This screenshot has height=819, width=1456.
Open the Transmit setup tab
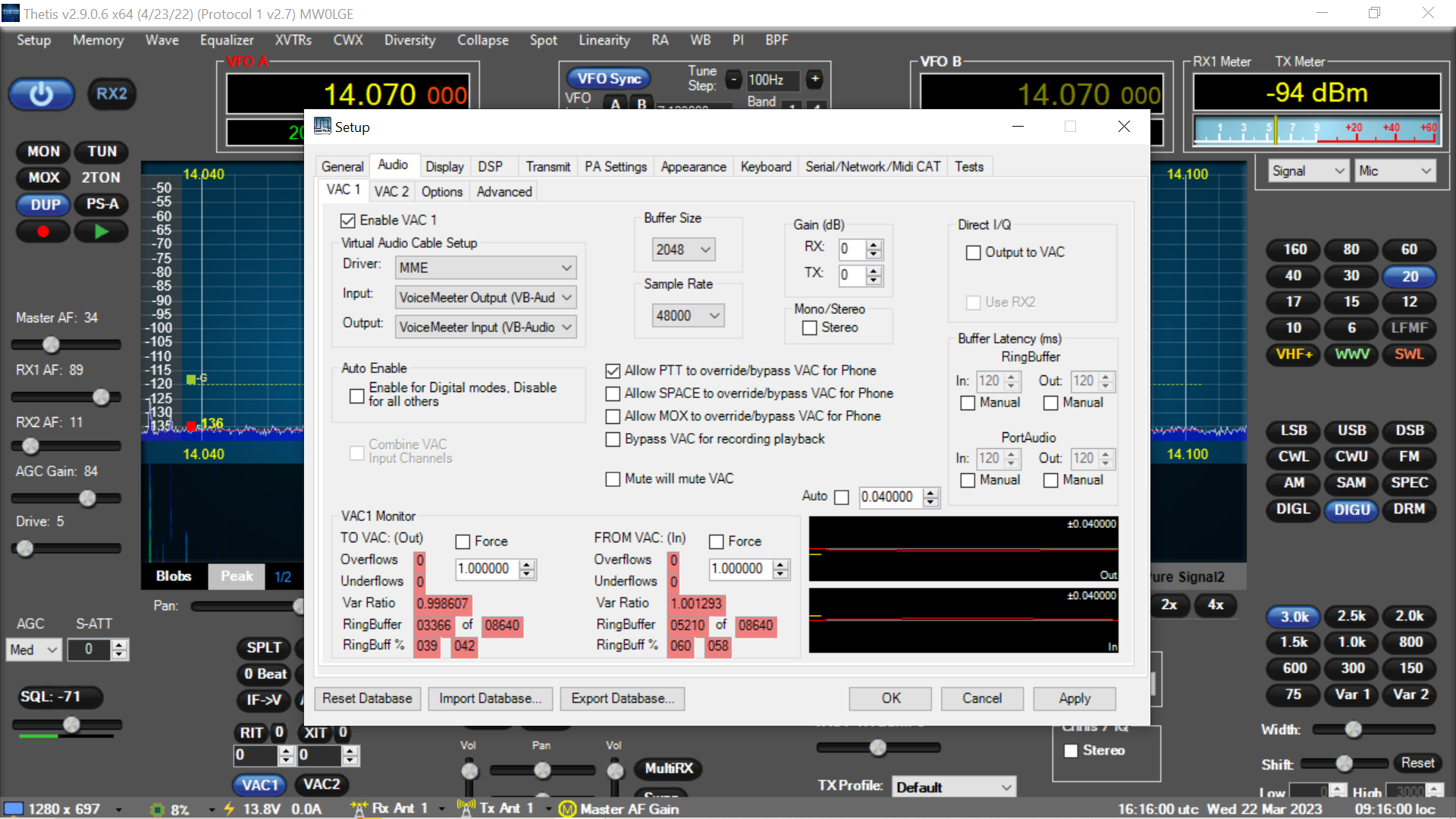[548, 167]
